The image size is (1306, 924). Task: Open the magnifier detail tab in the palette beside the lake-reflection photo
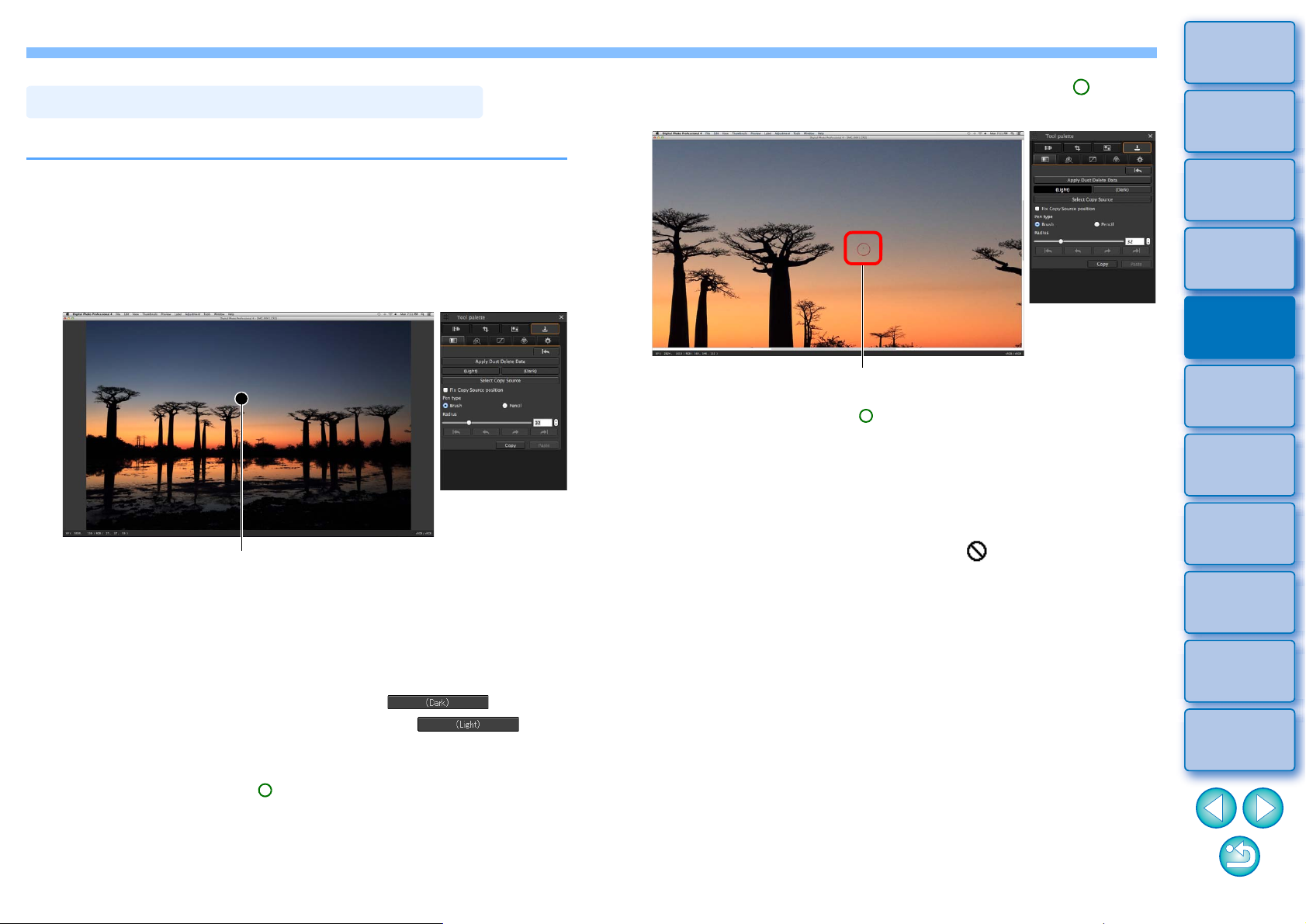pos(477,341)
